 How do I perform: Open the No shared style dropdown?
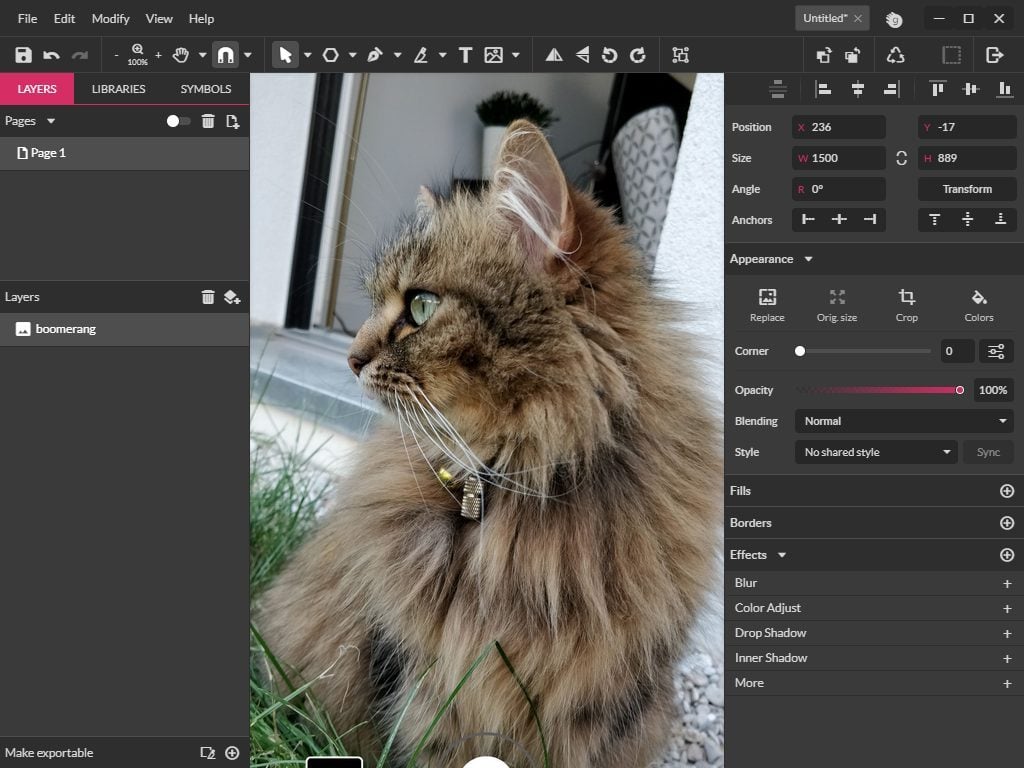tap(876, 452)
